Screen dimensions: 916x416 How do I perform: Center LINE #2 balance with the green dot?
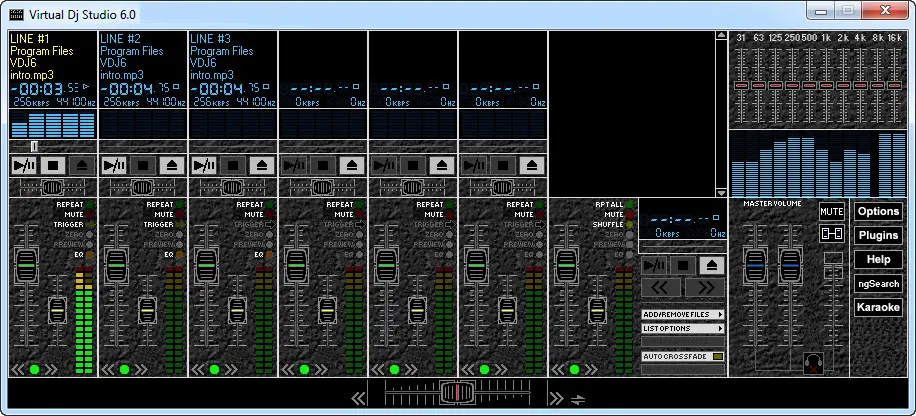click(124, 369)
